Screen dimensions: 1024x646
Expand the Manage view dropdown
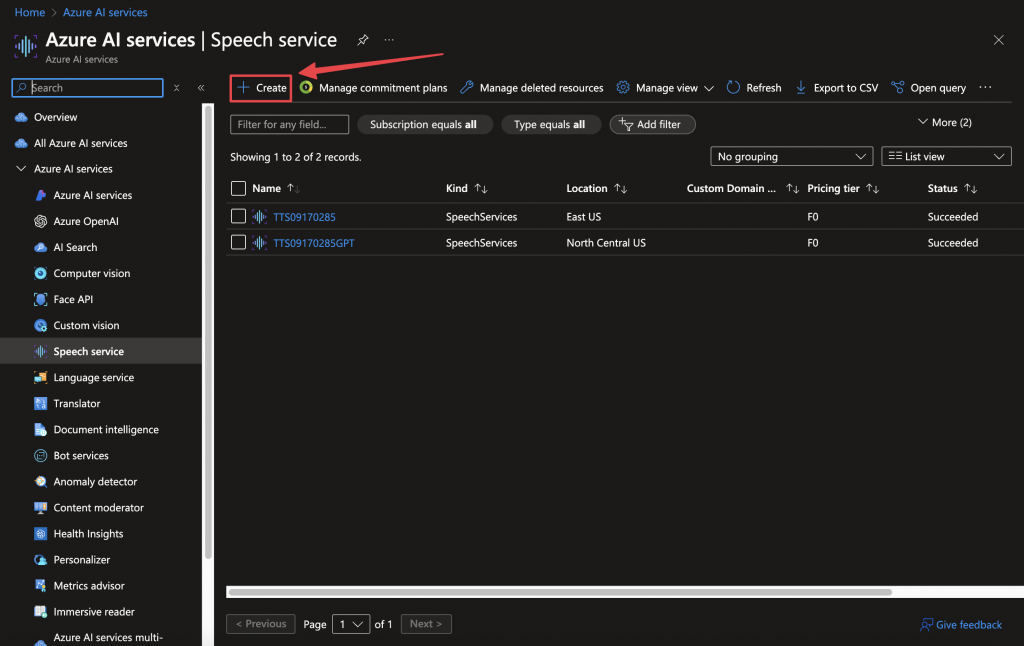(x=665, y=88)
